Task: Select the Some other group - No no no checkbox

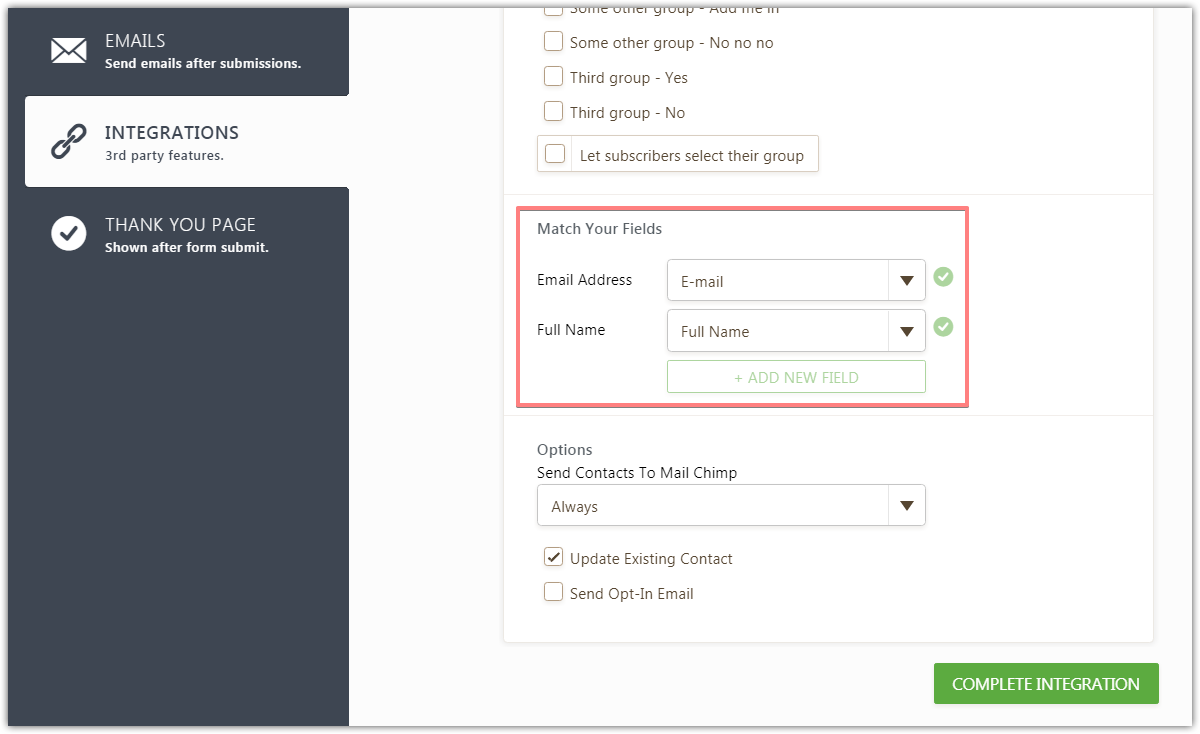Action: tap(553, 41)
